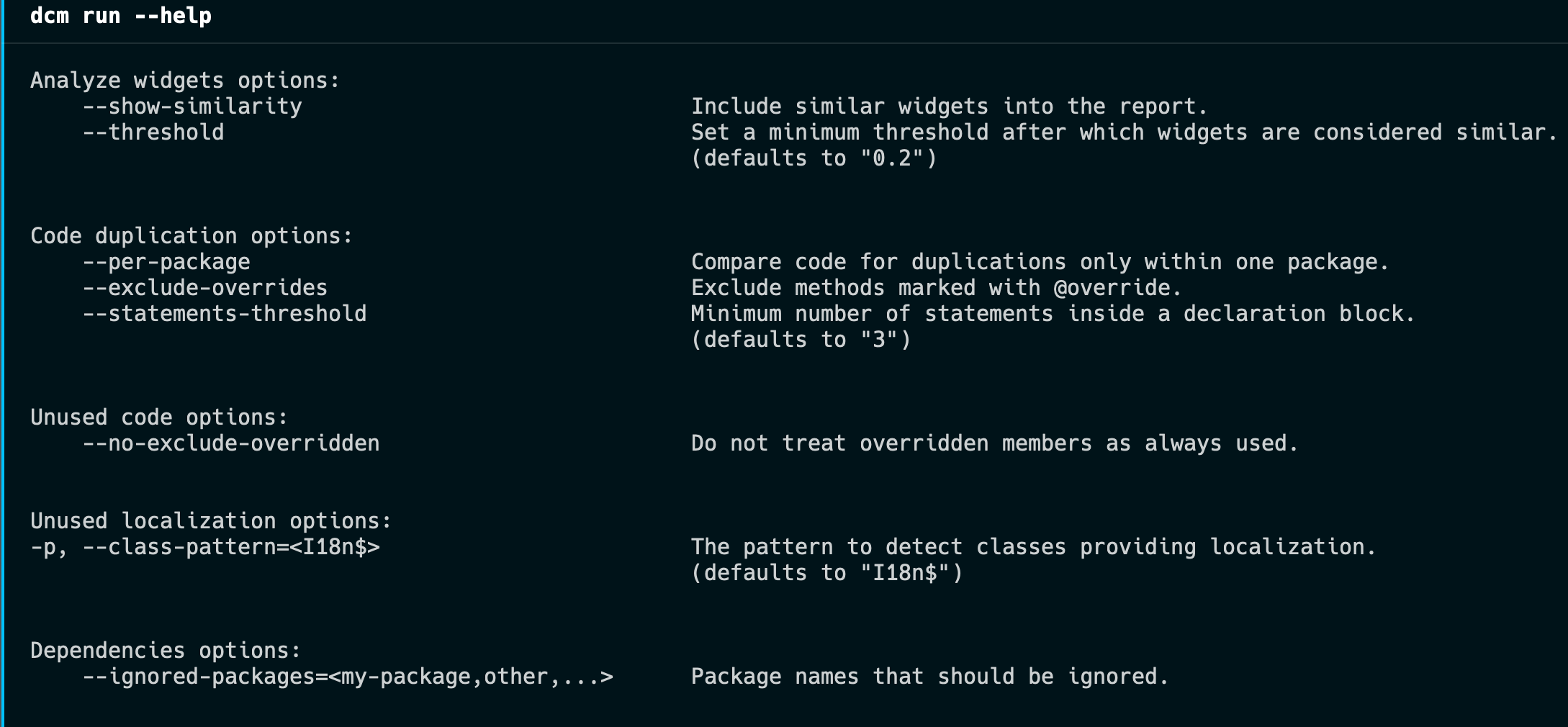The image size is (1568, 727).
Task: Select the 'Code duplication options:' heading
Action: point(192,235)
